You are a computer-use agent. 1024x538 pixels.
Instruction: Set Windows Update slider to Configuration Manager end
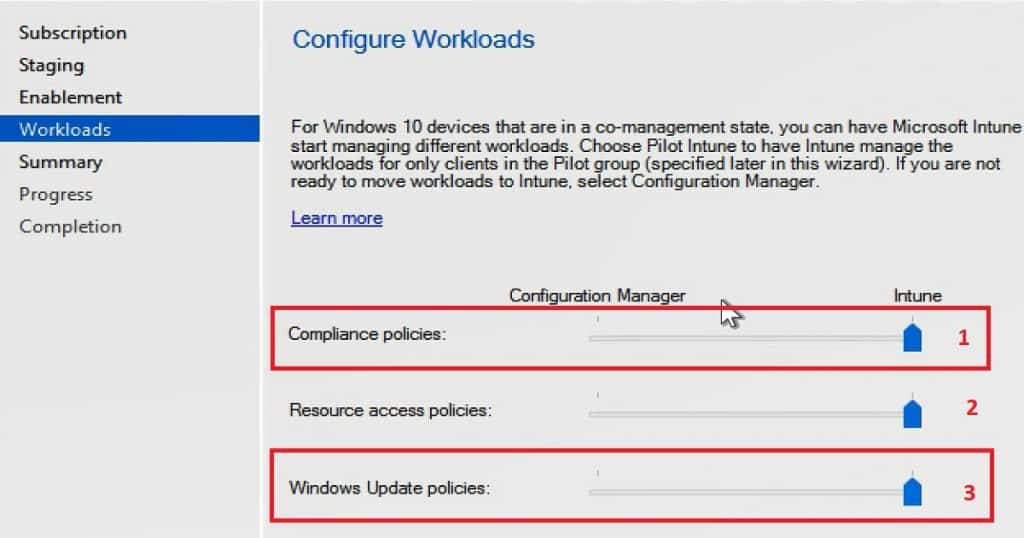597,491
